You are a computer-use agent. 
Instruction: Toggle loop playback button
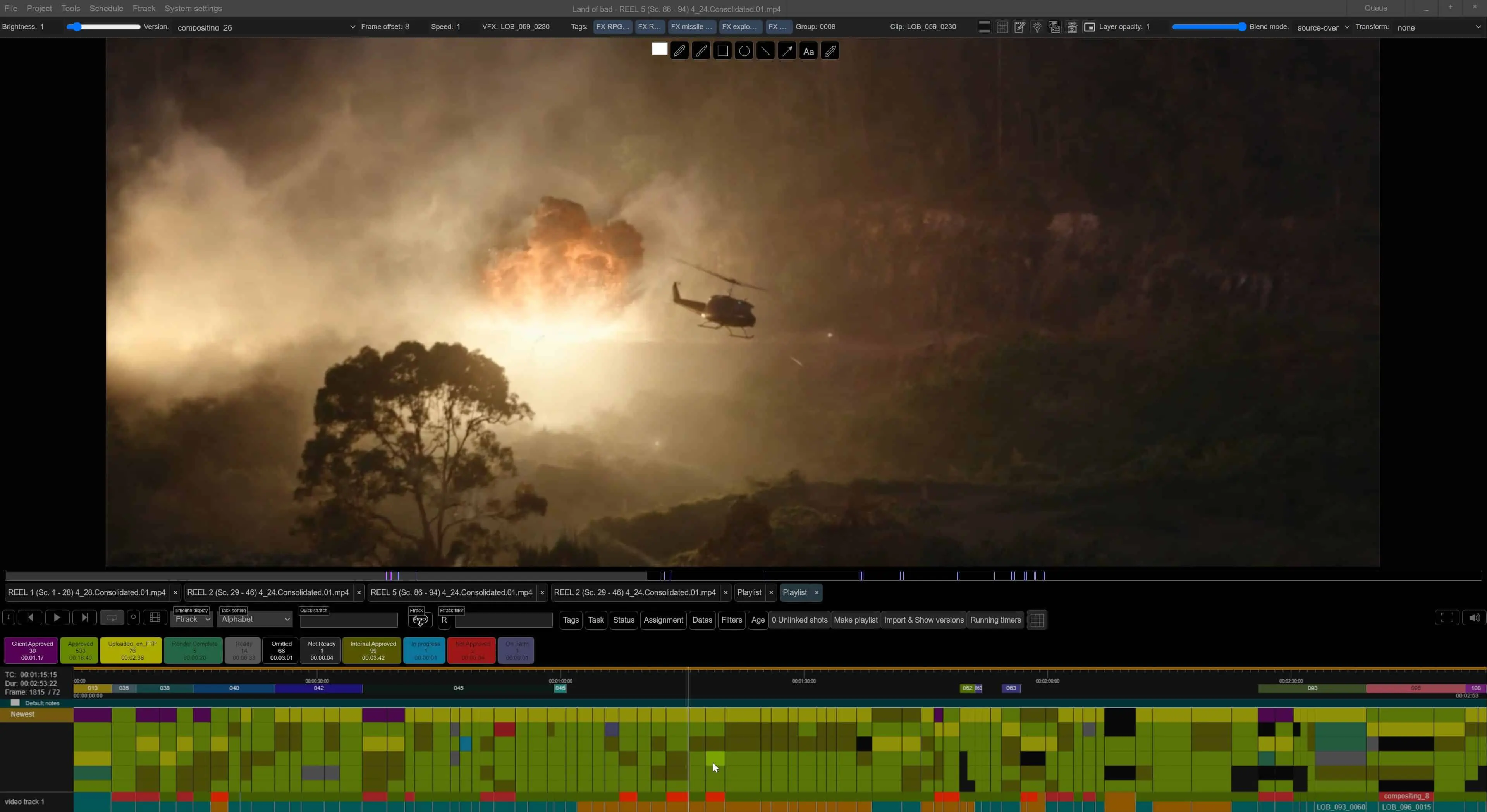tap(112, 618)
